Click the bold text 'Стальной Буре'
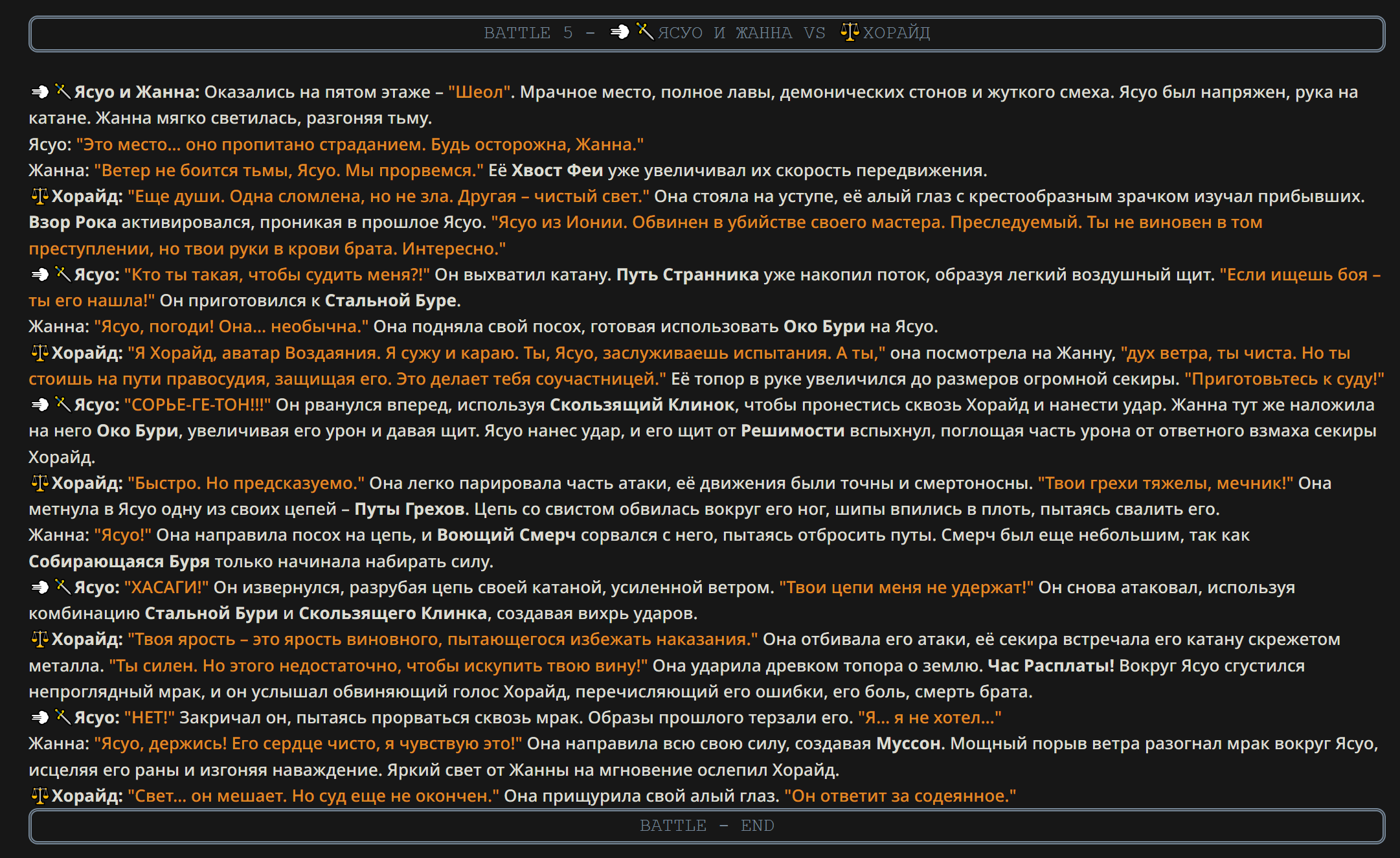Screen dimensions: 1400x858 tap(390, 300)
